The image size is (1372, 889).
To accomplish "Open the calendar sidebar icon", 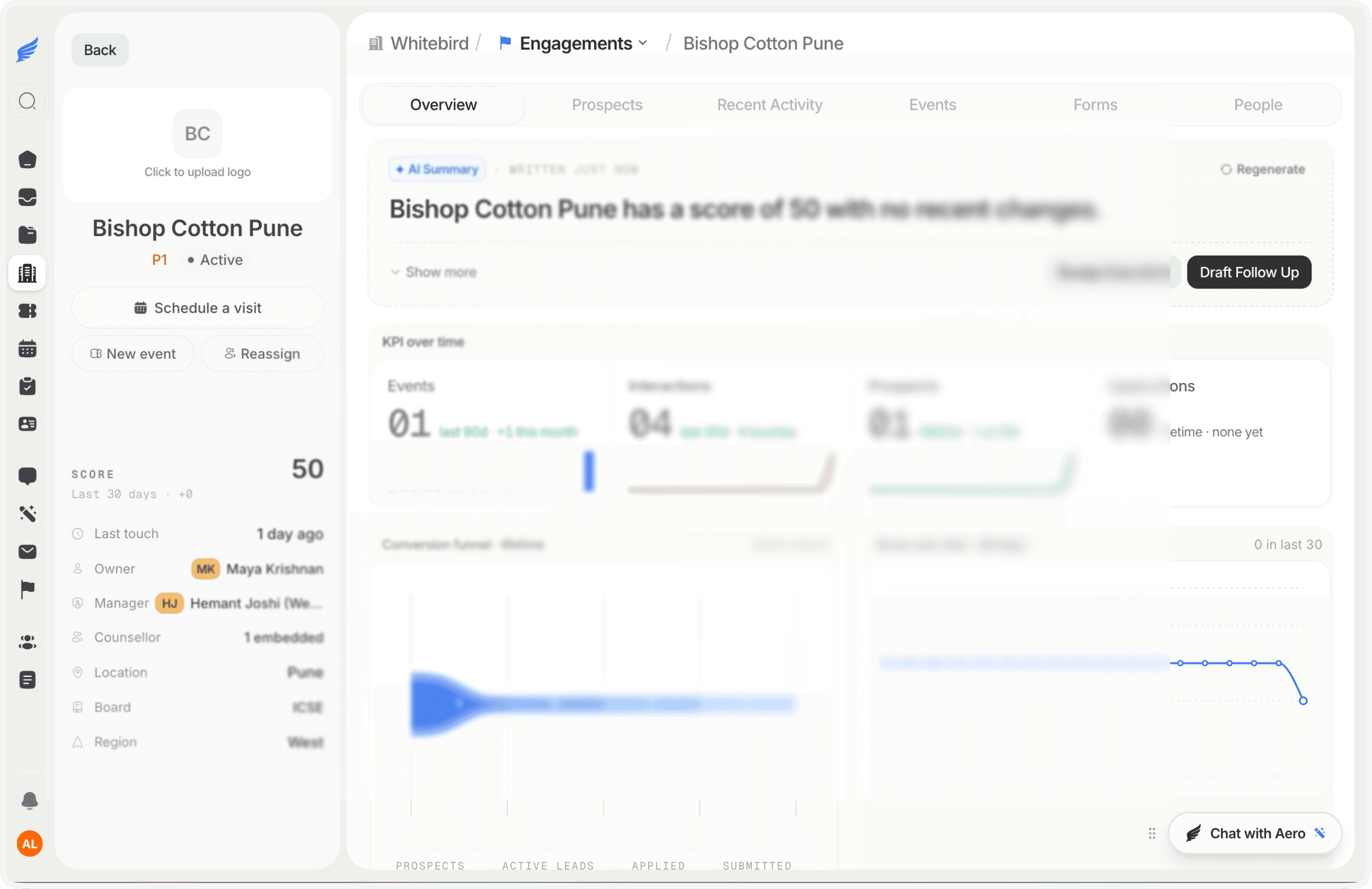I will click(27, 348).
